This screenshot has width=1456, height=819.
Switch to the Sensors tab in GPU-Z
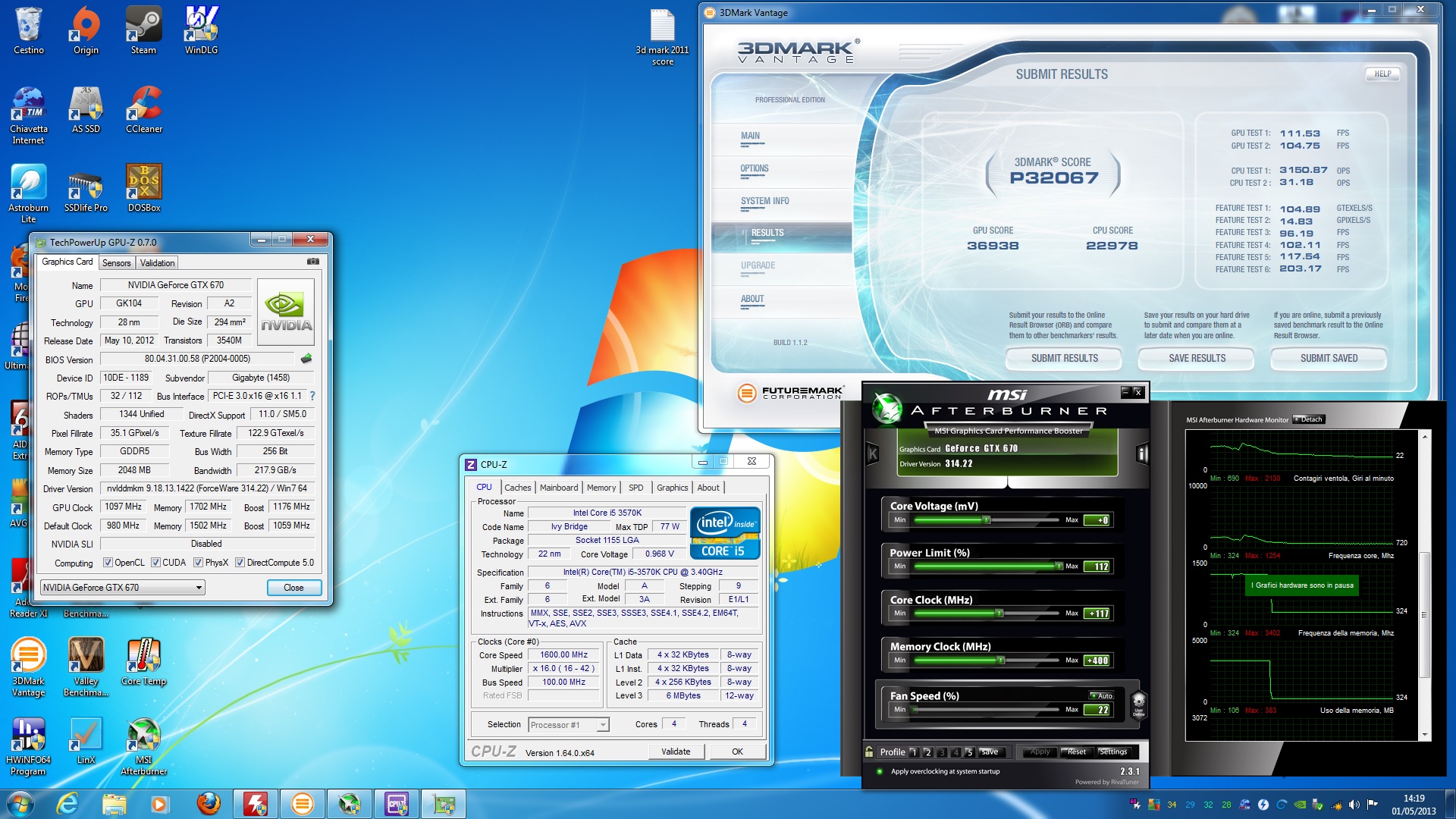117,263
